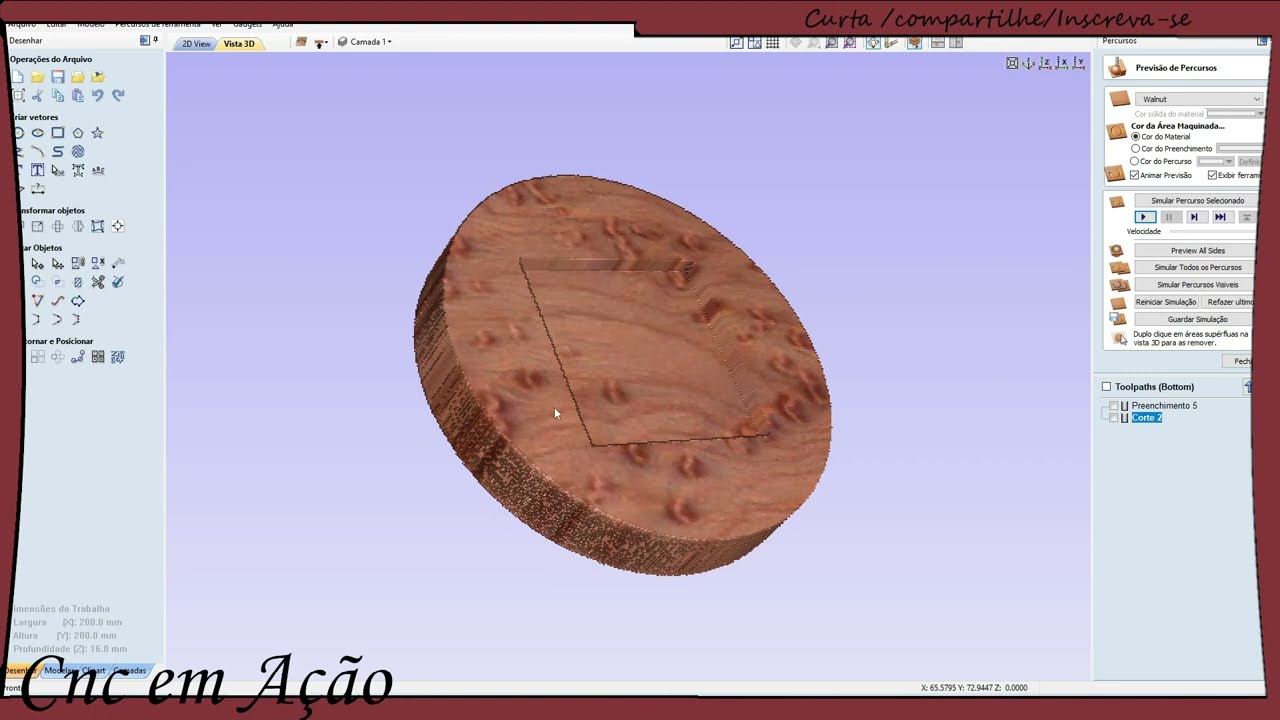Open the Camadas tab at the bottom

tap(130, 671)
